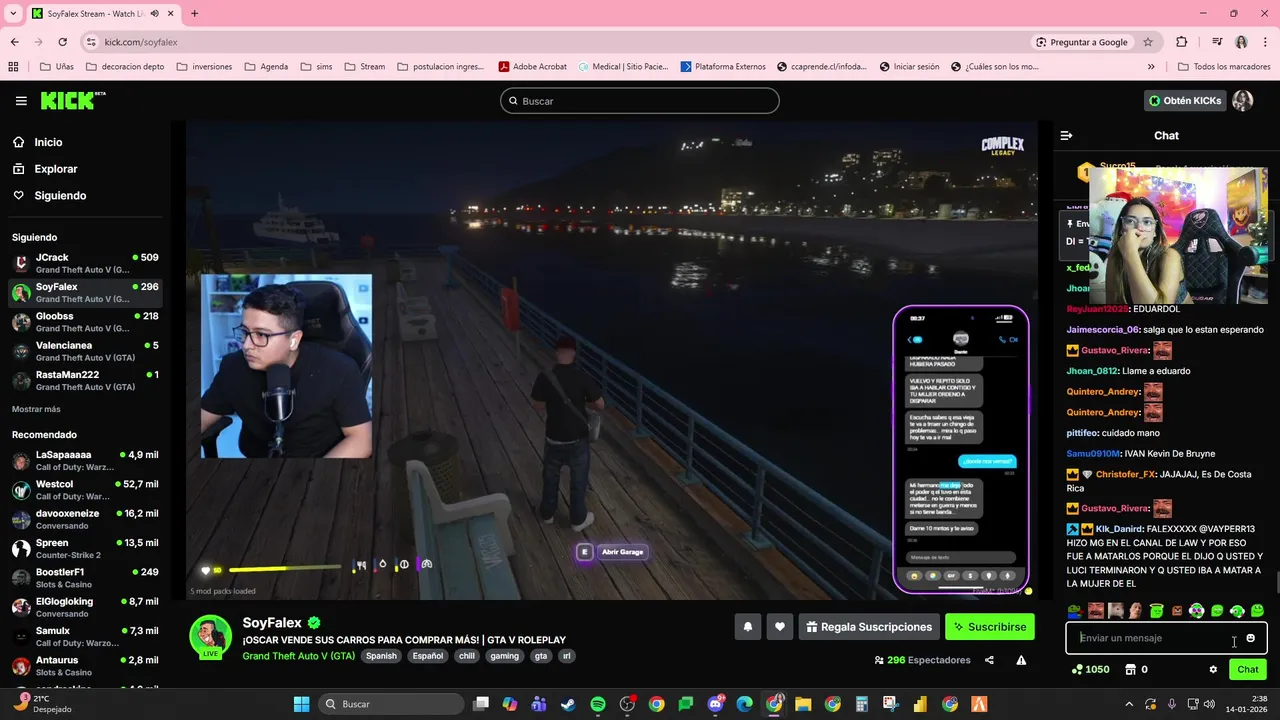Open LaSapaaaaa recommended channel
Image resolution: width=1280 pixels, height=720 pixels.
click(85, 460)
